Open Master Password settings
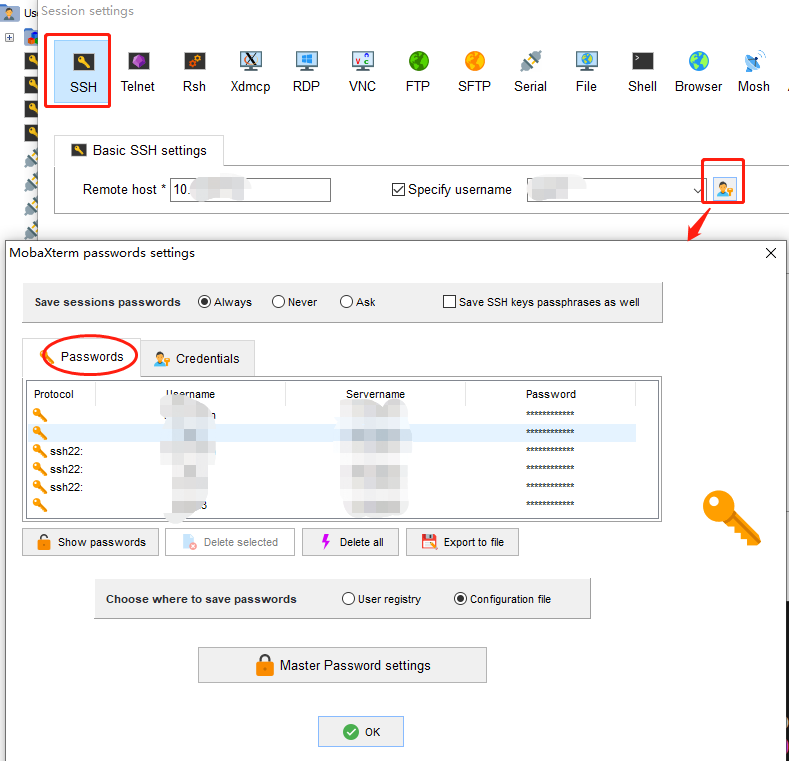Viewport: 789px width, 761px height. [342, 665]
